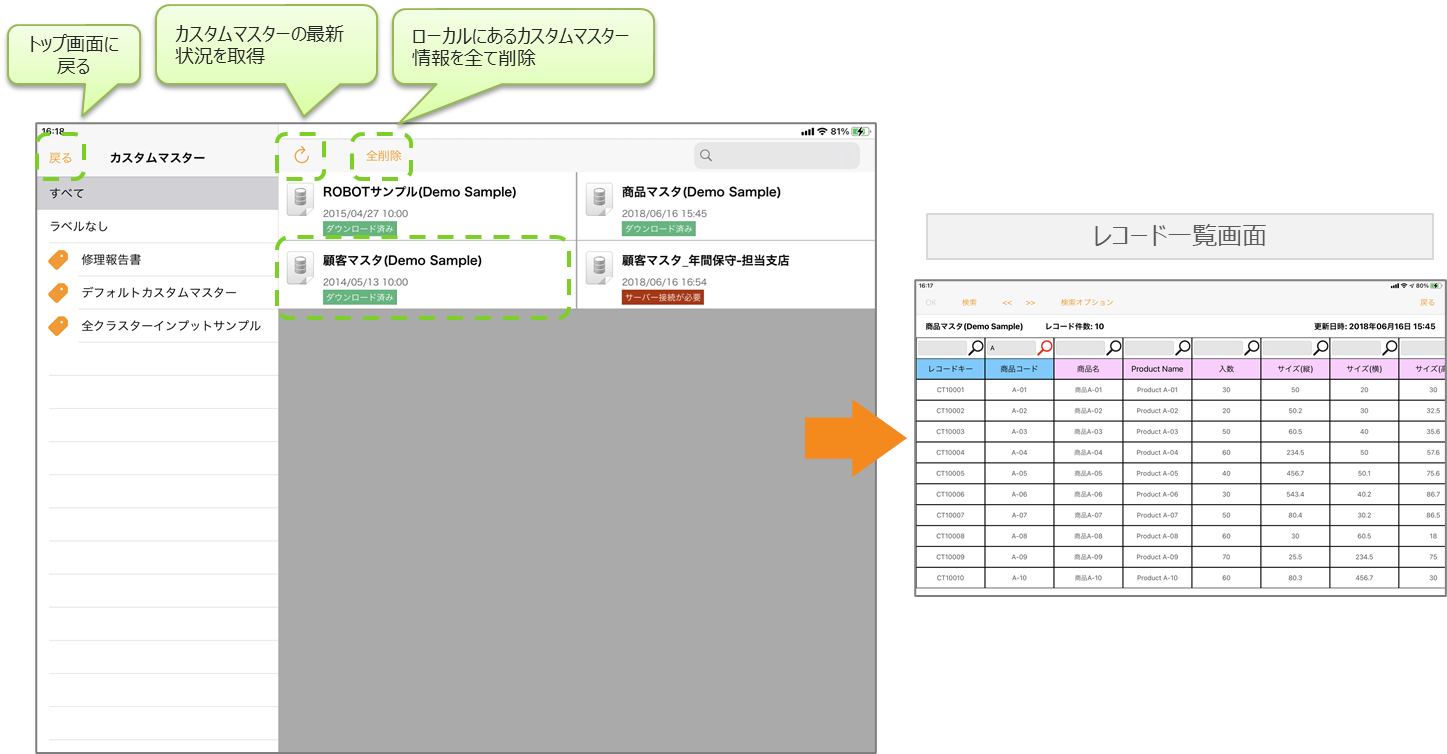
Task: Select the ラベルなし label filter
Action: tap(157, 227)
